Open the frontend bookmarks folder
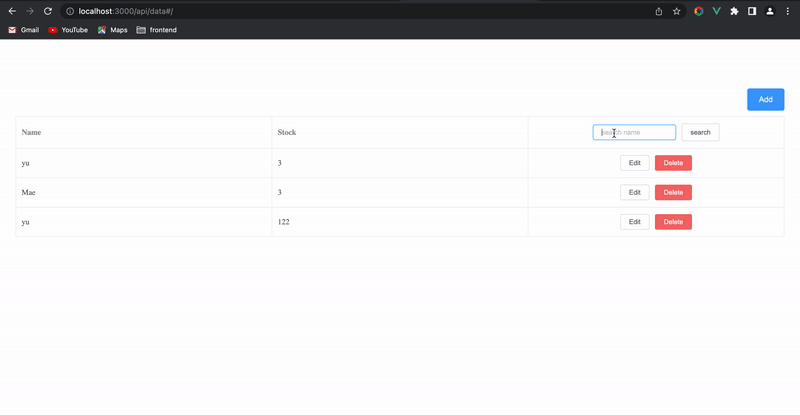The width and height of the screenshot is (800, 416). [x=157, y=30]
